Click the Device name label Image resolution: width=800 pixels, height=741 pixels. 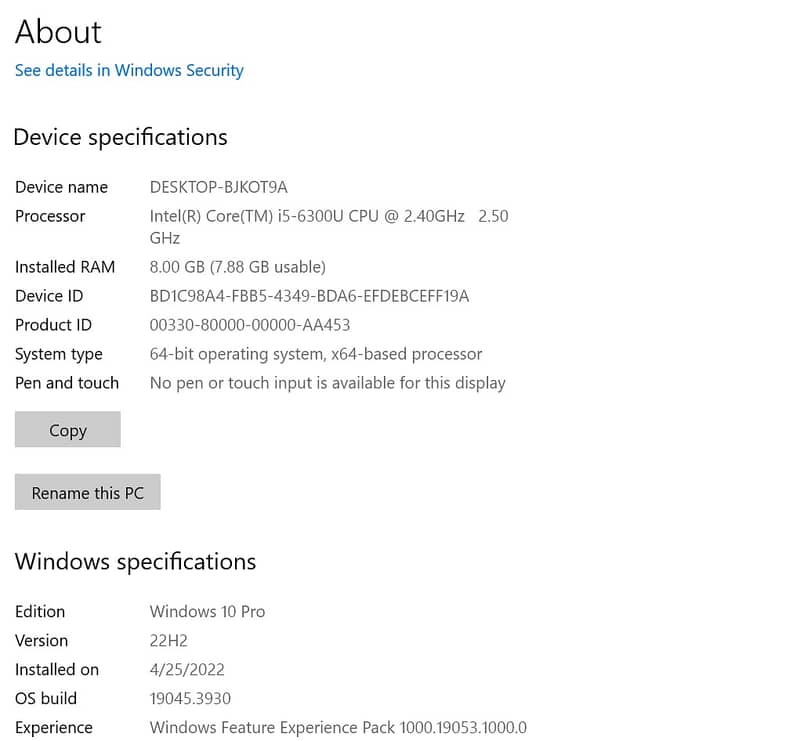(x=61, y=187)
